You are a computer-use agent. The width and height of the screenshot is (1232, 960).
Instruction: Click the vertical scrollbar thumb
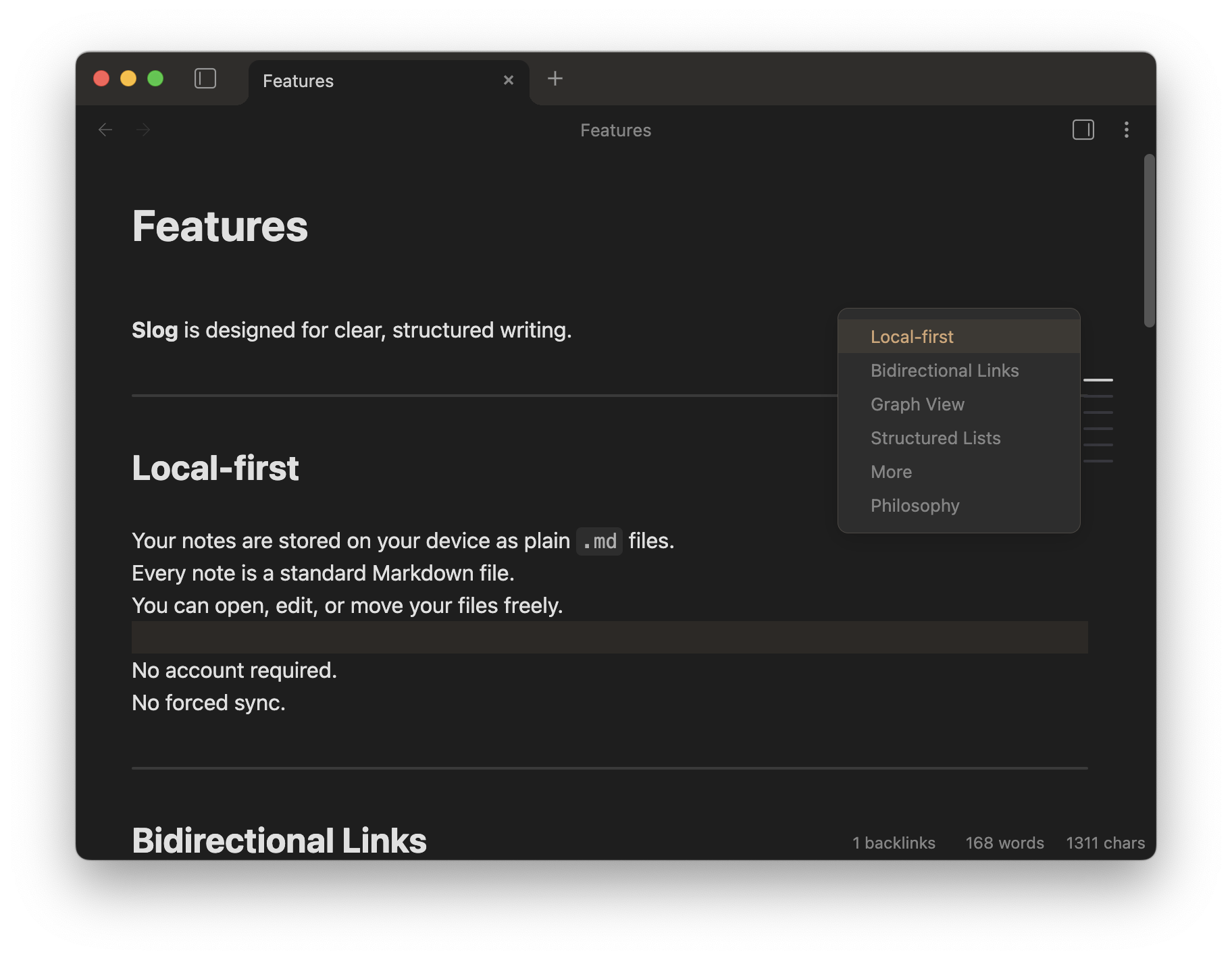tap(1149, 240)
